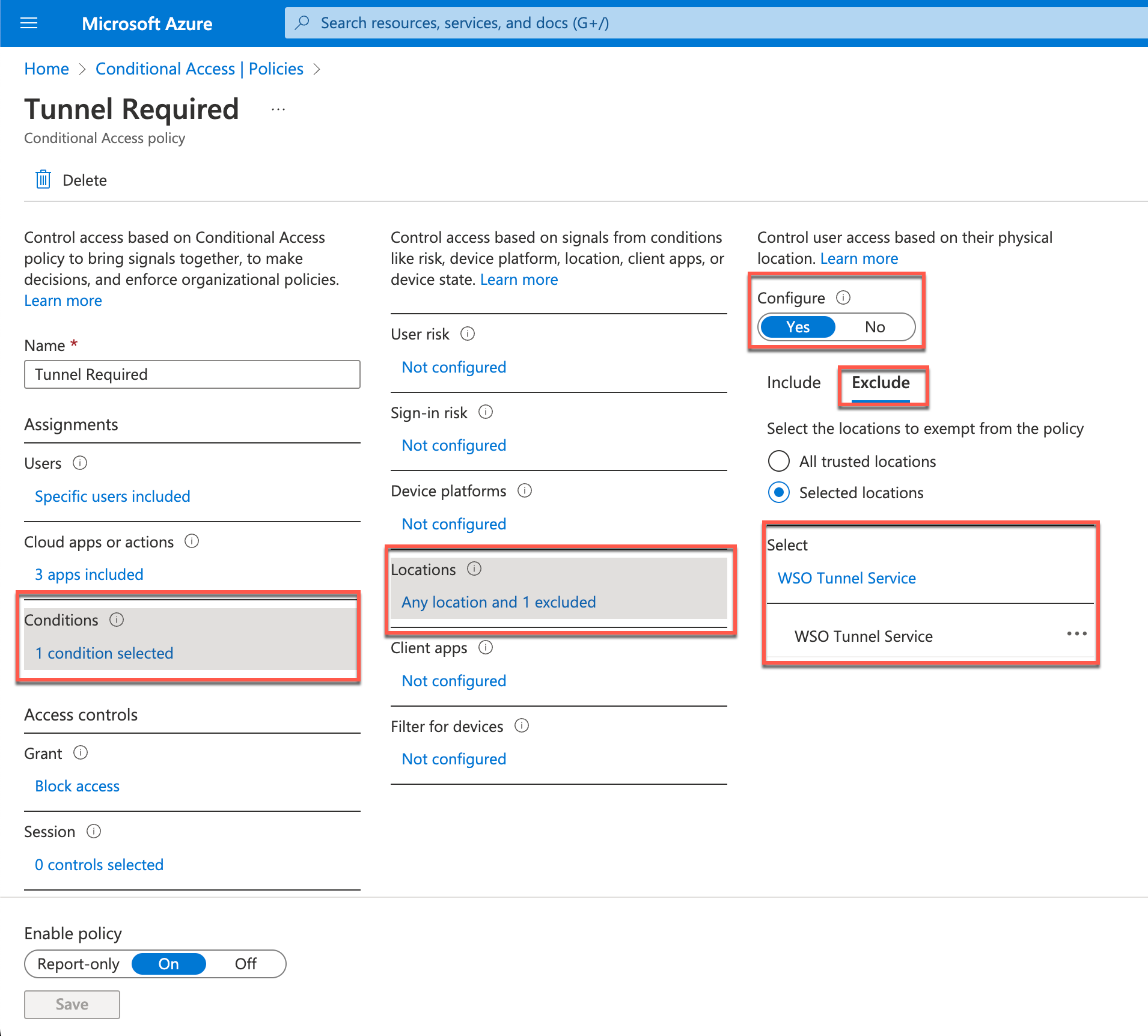
Task: Save the Conditional Access policy
Action: coord(72,1004)
